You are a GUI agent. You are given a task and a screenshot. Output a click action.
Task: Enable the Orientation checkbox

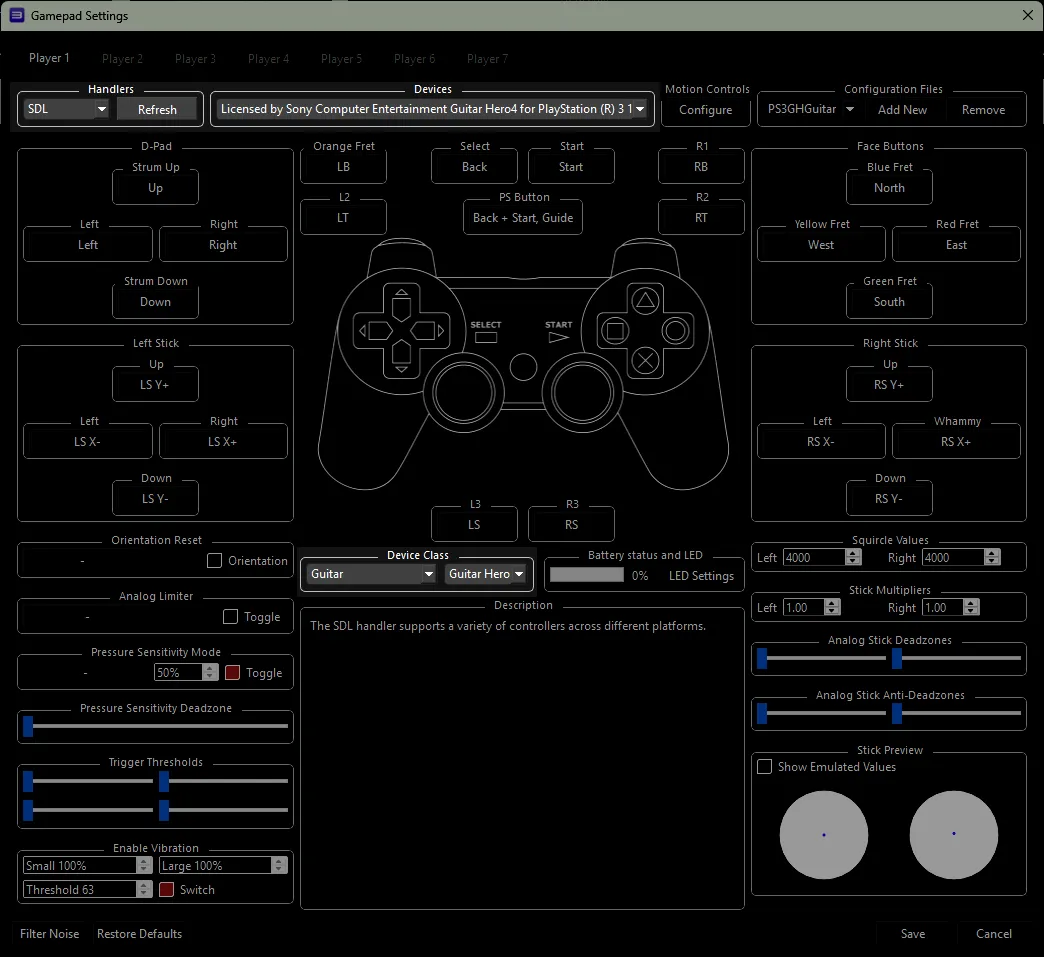tap(214, 561)
